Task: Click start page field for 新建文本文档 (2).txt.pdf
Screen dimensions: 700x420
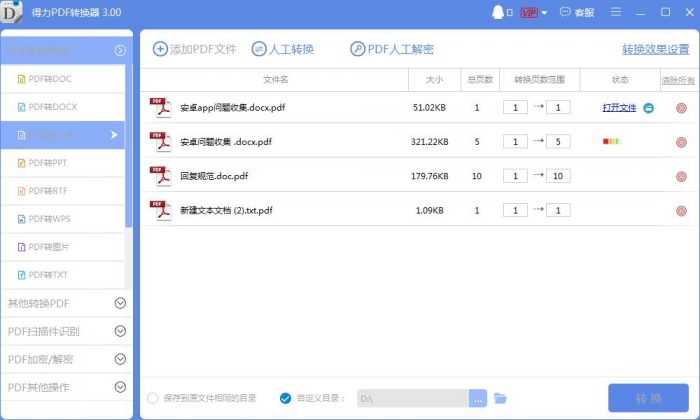Action: [515, 210]
